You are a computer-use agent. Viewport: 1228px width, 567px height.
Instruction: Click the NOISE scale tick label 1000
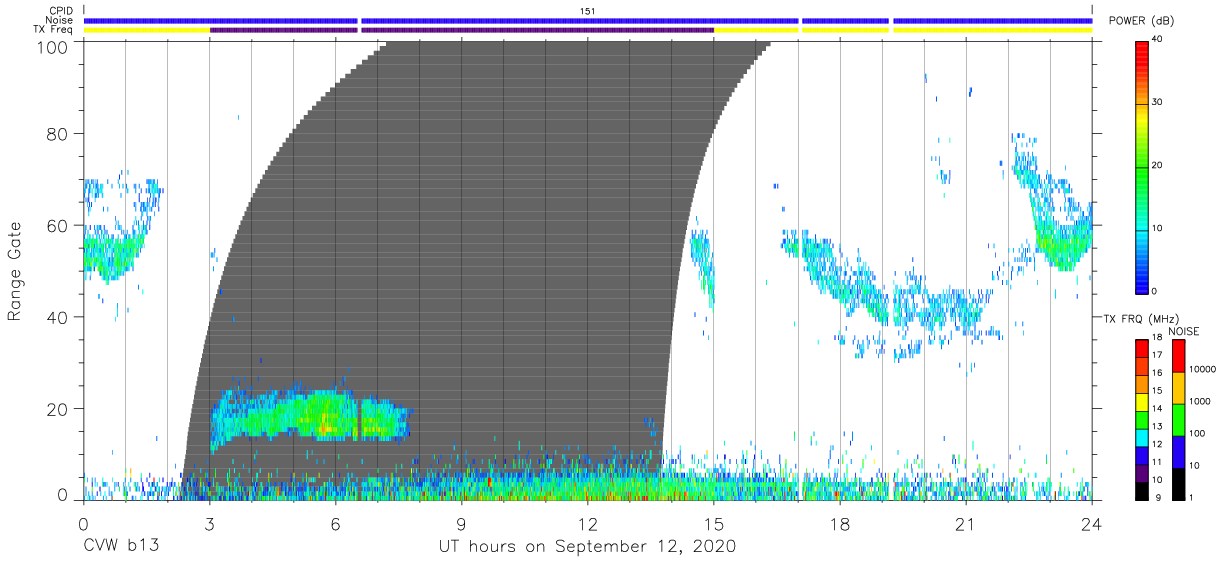click(x=1200, y=401)
